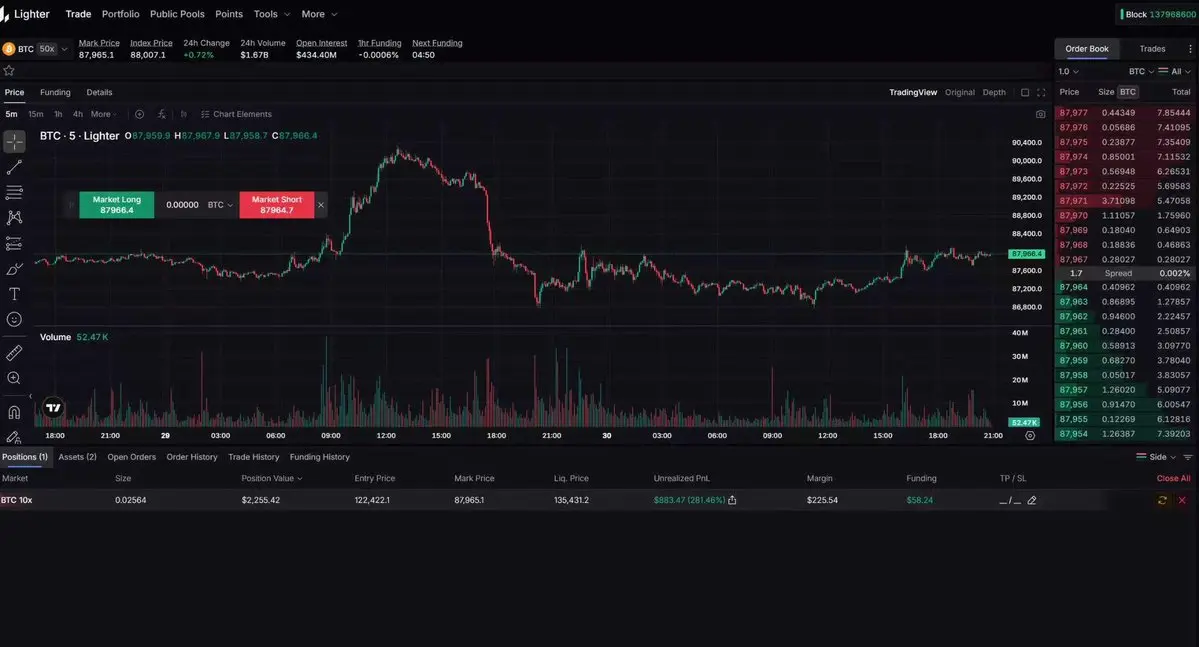Toggle the chart panel maximize square
The height and width of the screenshot is (647, 1199).
[1025, 93]
